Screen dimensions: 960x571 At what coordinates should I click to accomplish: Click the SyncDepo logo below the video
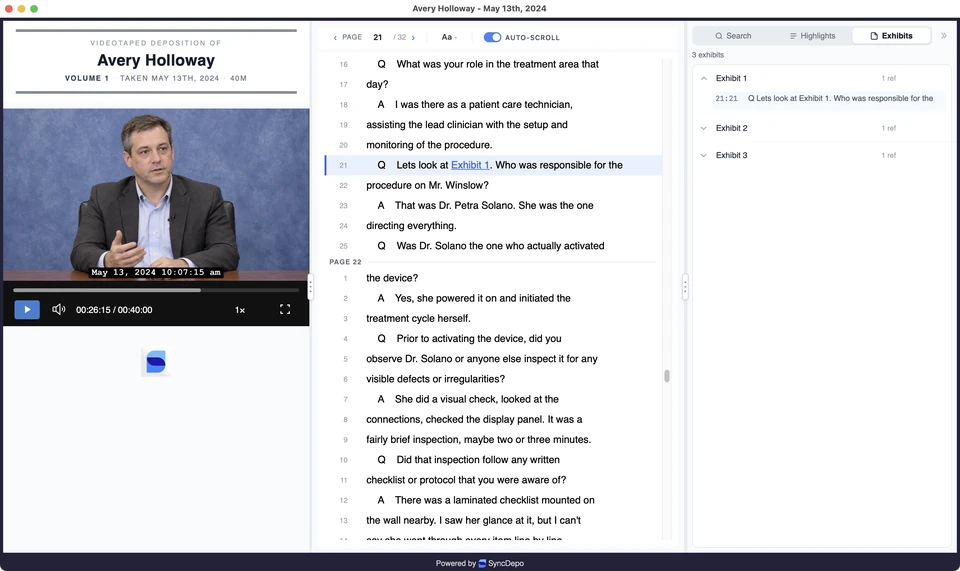156,362
